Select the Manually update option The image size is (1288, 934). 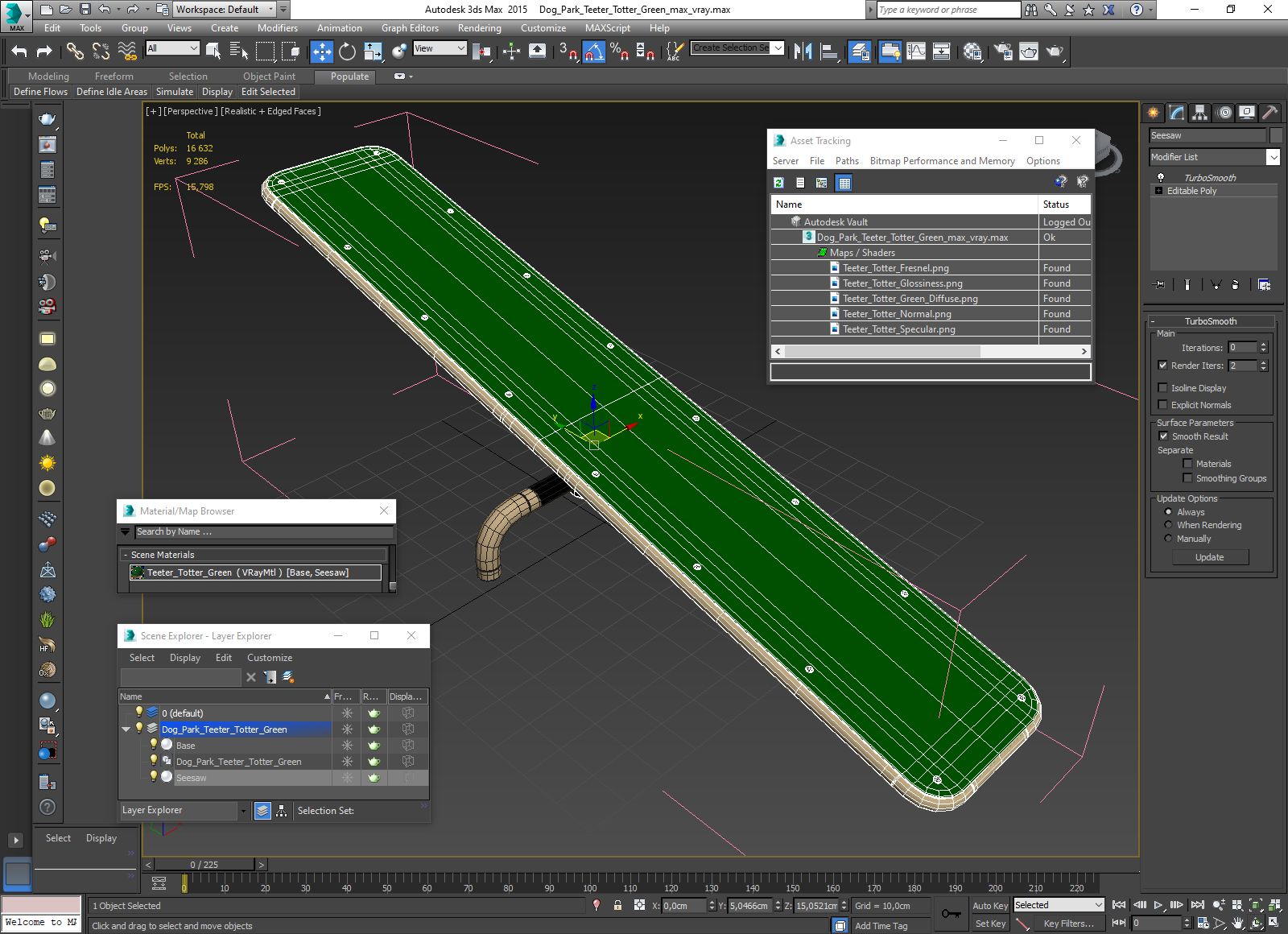(x=1168, y=538)
